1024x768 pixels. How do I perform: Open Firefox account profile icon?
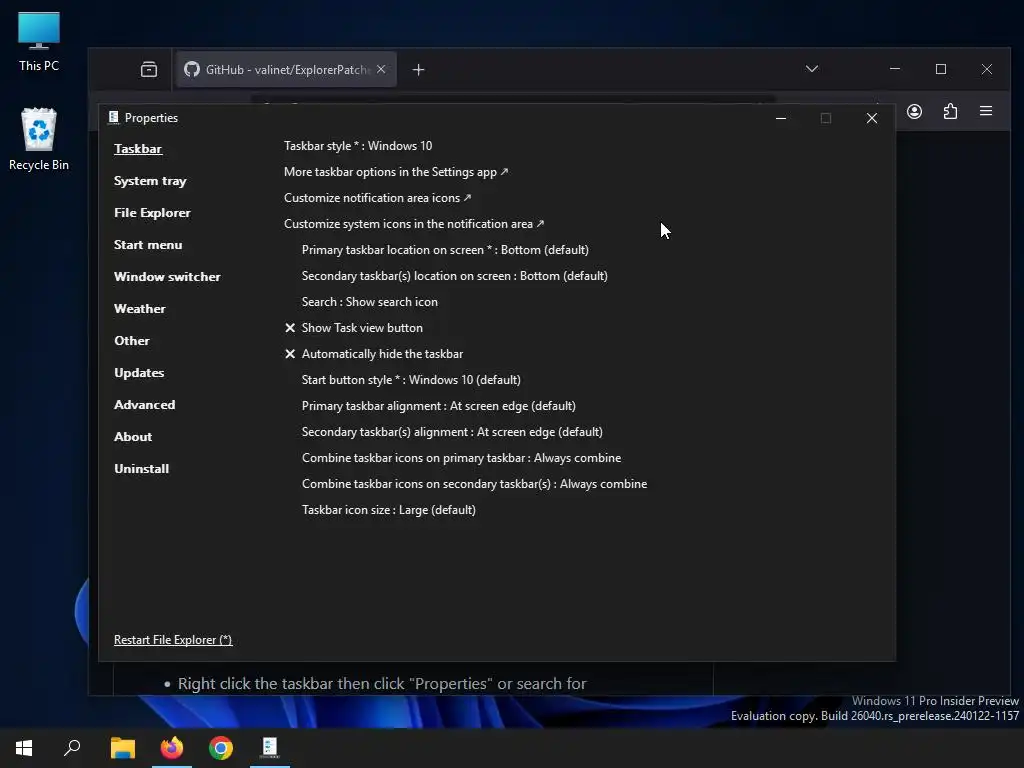point(914,112)
